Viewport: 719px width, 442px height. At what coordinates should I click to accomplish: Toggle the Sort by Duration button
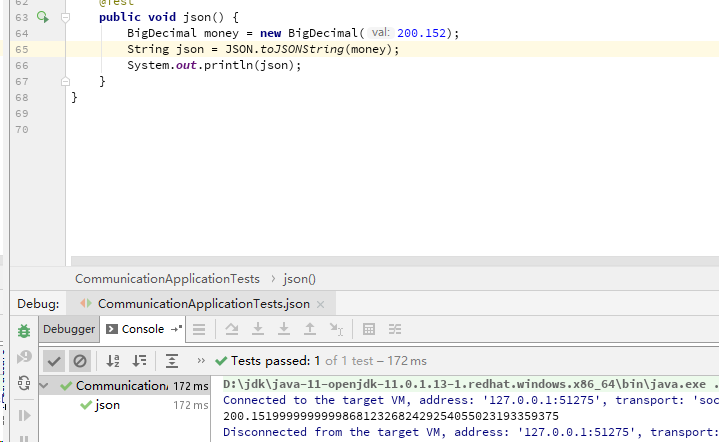(139, 361)
